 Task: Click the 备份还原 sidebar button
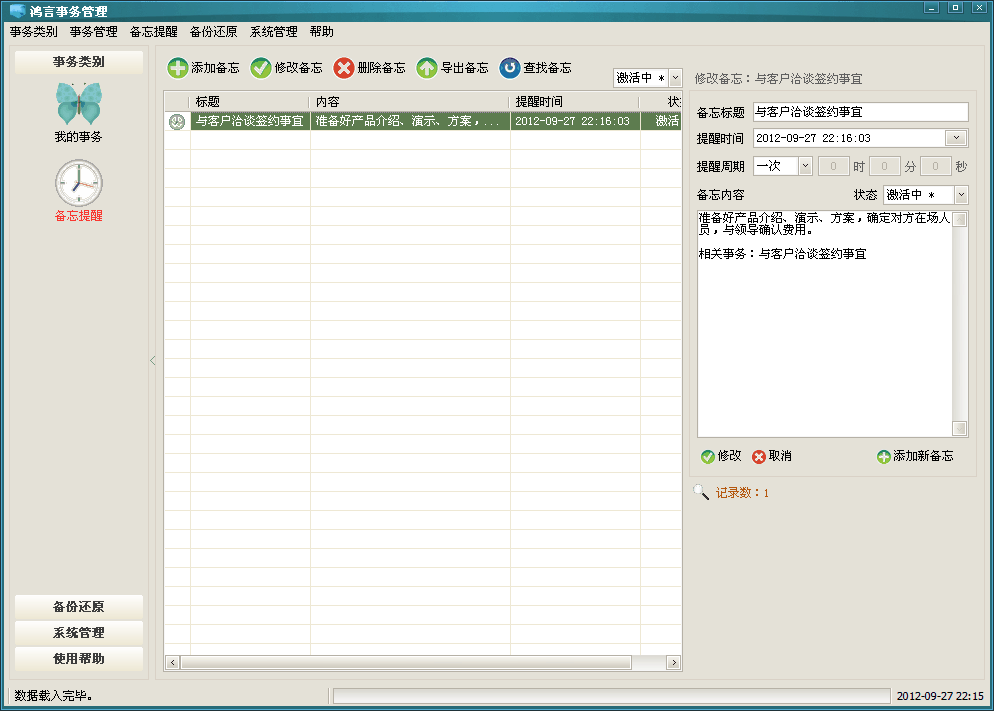tap(79, 607)
